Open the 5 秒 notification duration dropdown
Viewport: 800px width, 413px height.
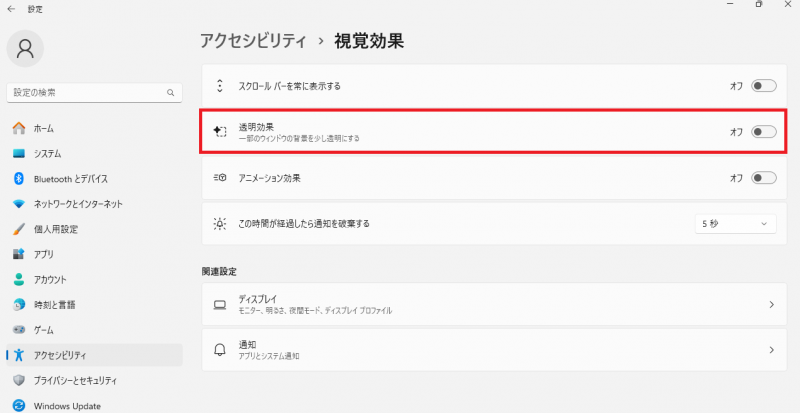point(735,224)
